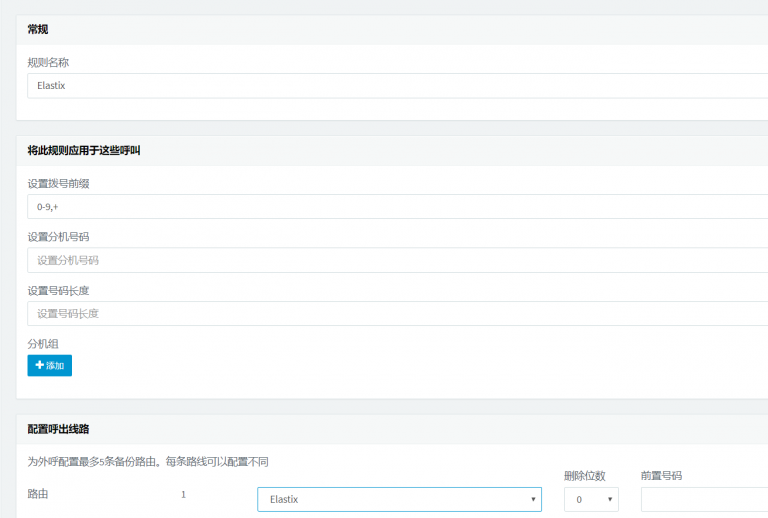Open the Elastix route dropdown
The image size is (768, 518).
click(x=399, y=499)
